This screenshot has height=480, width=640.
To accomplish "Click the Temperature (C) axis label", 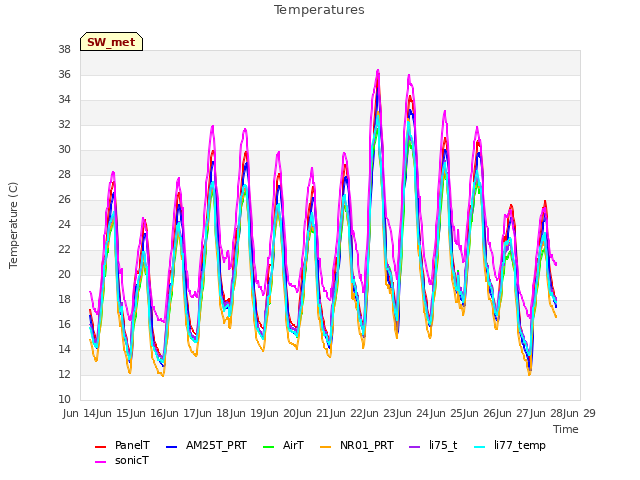I will point(13,225).
